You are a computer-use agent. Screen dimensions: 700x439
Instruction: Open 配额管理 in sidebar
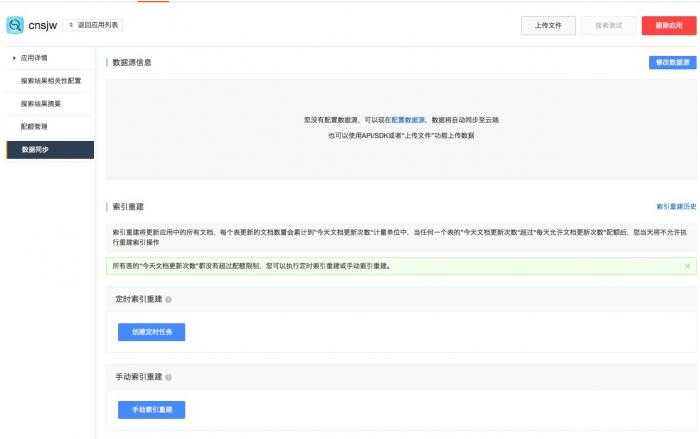[x=34, y=126]
